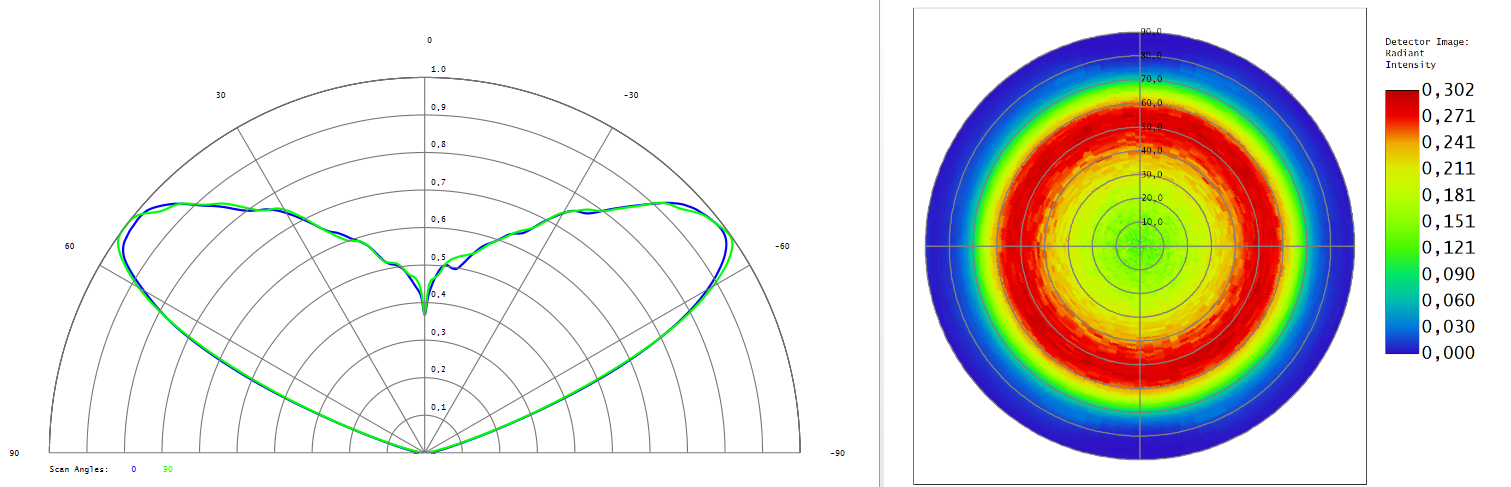Image resolution: width=1511 pixels, height=487 pixels.
Task: Select the '0,151' scale value
Action: coord(1450,221)
